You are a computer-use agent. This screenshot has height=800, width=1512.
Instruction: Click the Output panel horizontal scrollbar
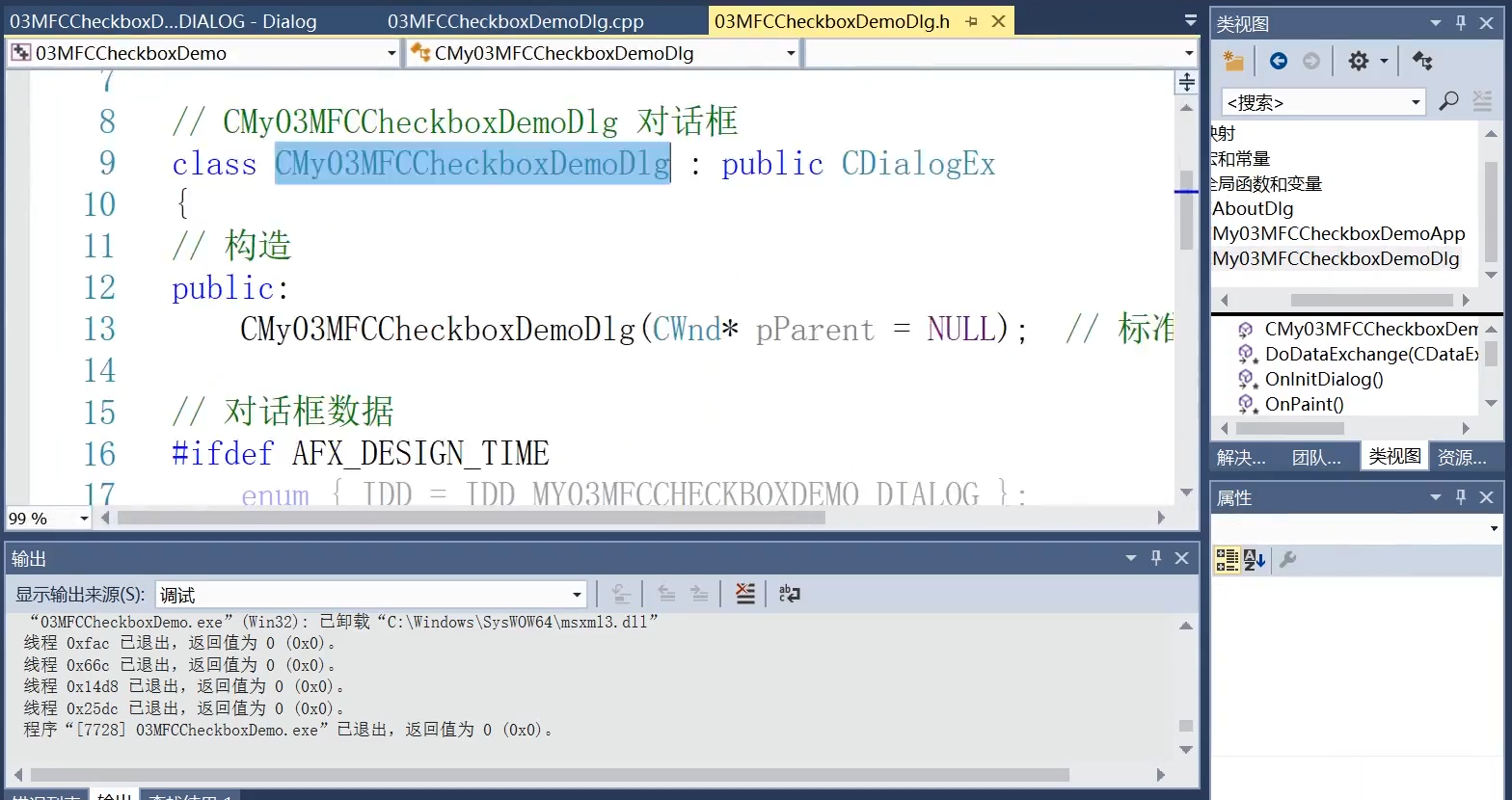click(550, 775)
